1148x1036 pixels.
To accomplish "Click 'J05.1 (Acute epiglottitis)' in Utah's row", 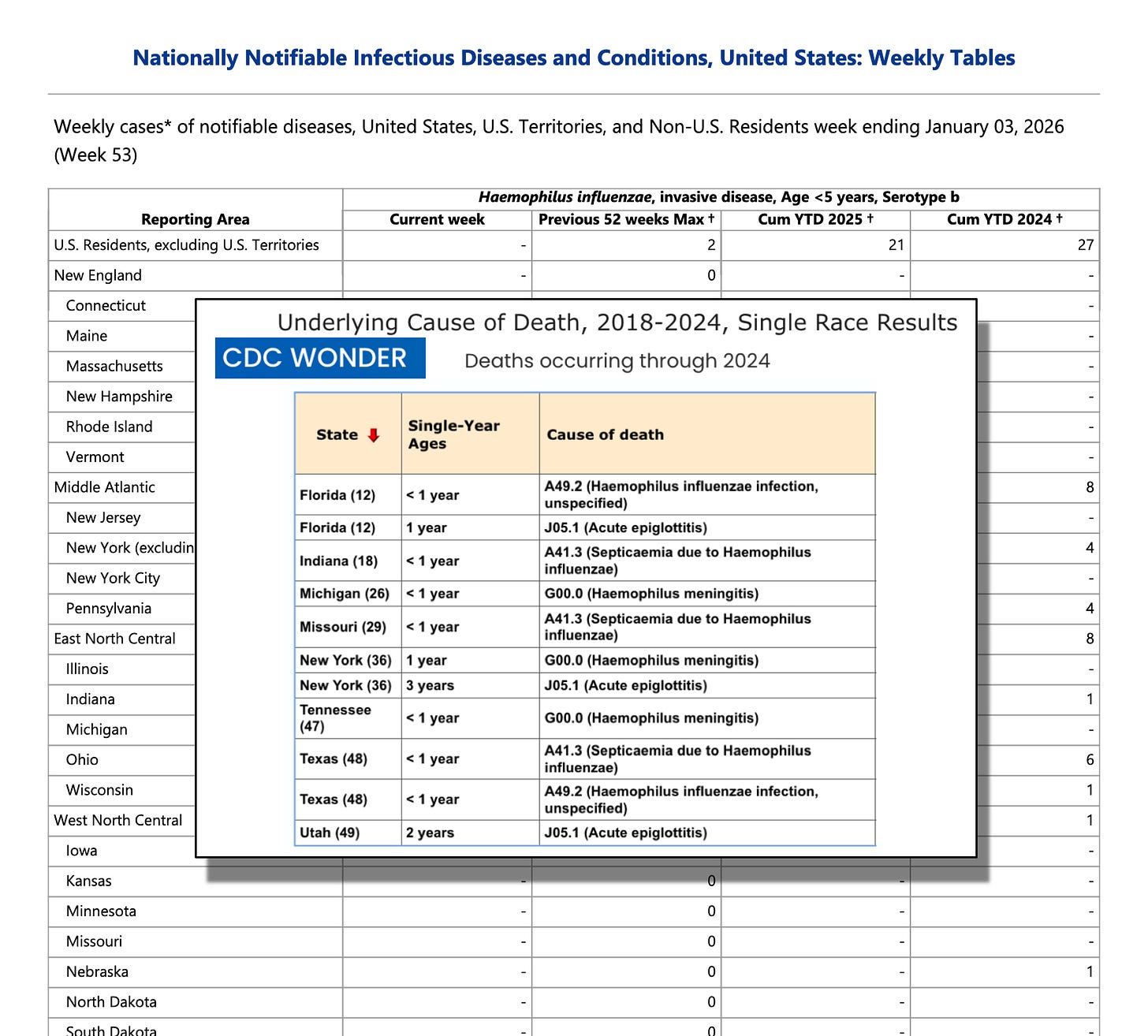I will click(x=625, y=833).
